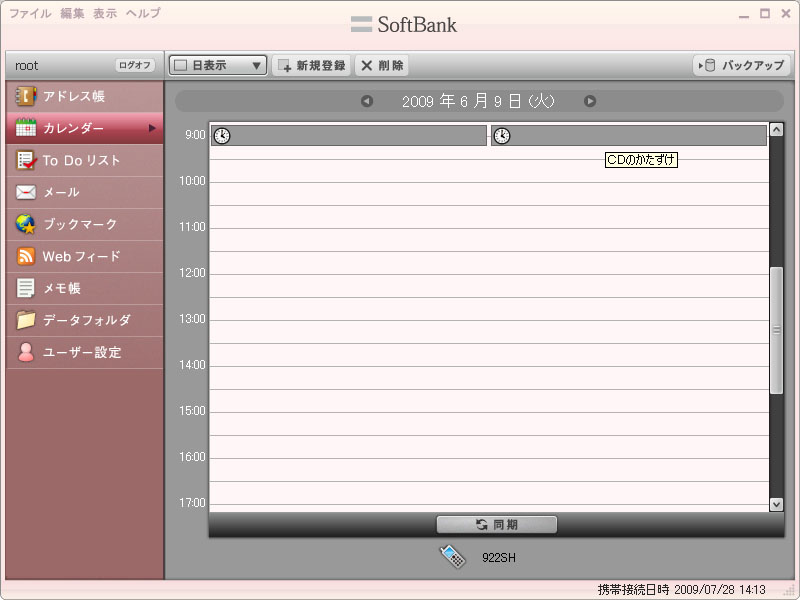Click the user settings person icon
The height and width of the screenshot is (600, 800).
[x=26, y=353]
